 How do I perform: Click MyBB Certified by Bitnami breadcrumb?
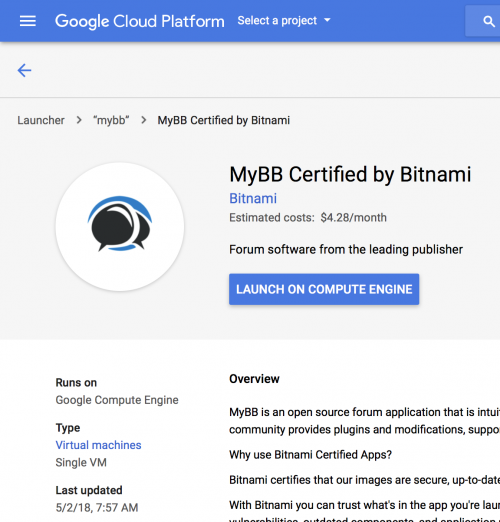tap(224, 120)
